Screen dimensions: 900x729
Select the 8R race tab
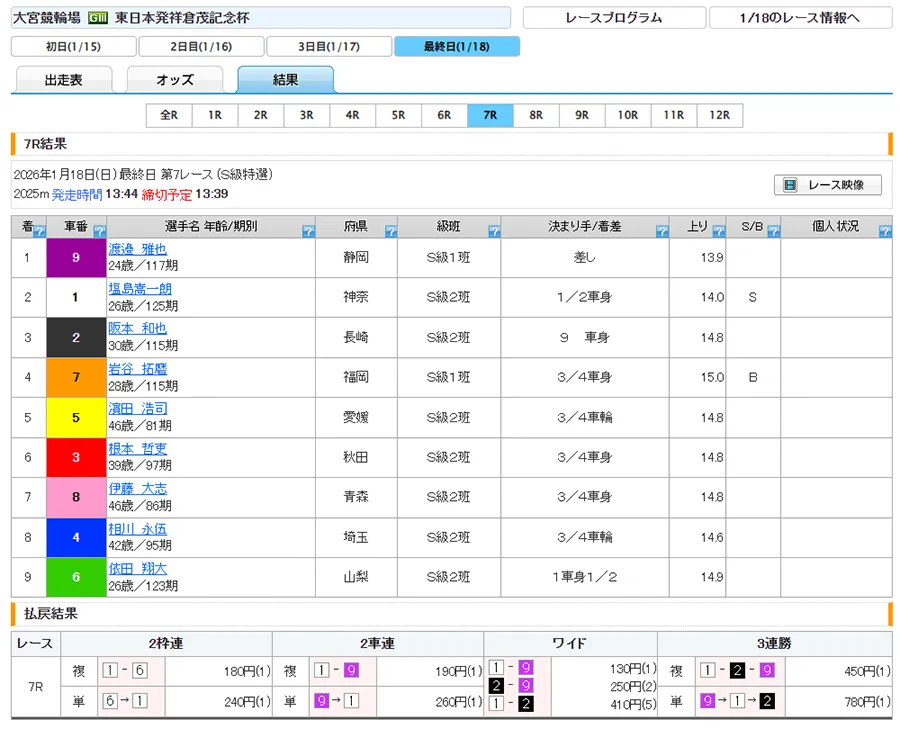(x=536, y=115)
